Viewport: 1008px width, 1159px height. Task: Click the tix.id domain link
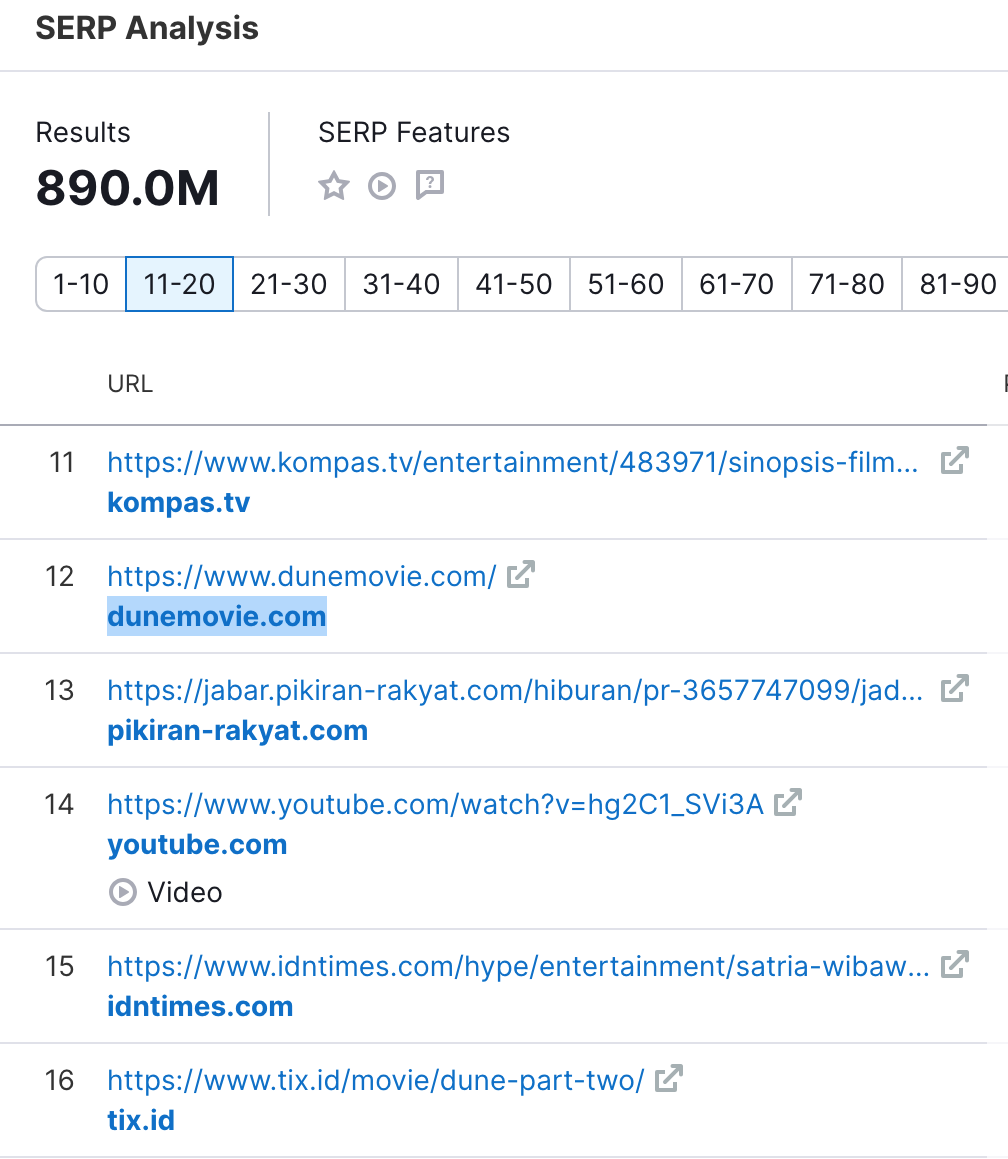pos(141,1121)
